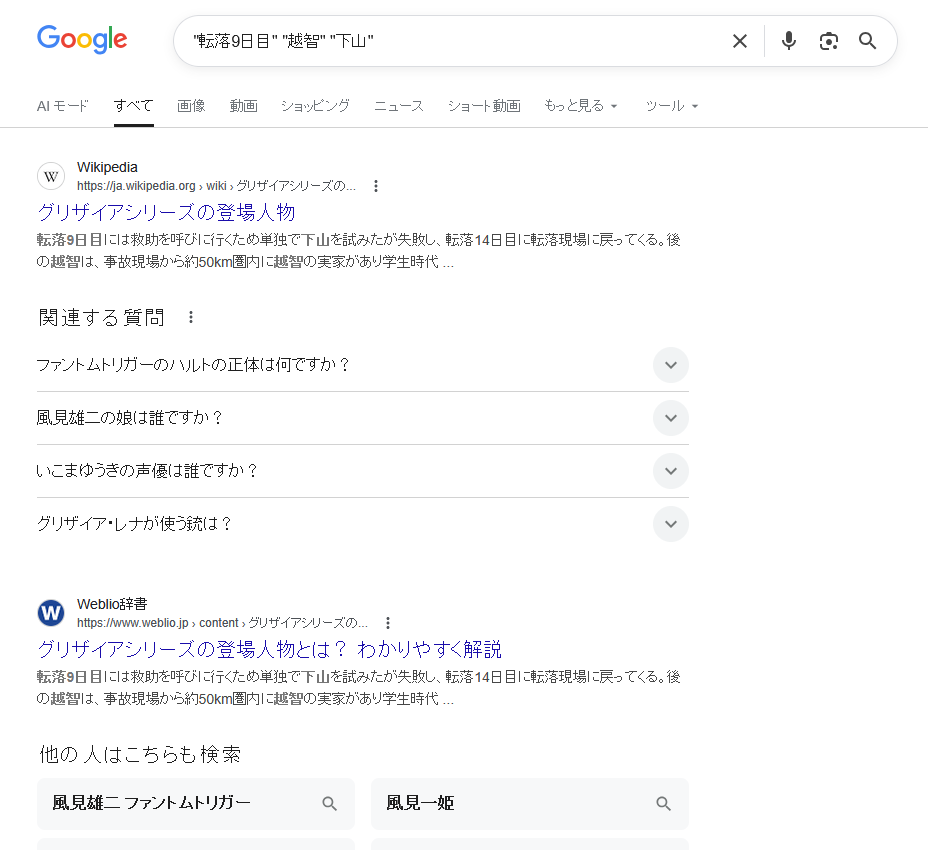Expand question 風見雄二の娘は誰ですか

coord(670,418)
